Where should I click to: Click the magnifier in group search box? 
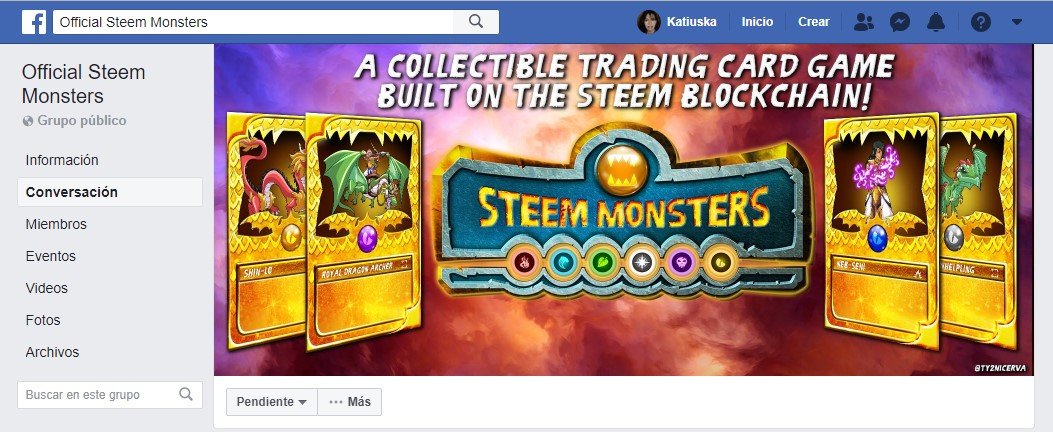[186, 394]
